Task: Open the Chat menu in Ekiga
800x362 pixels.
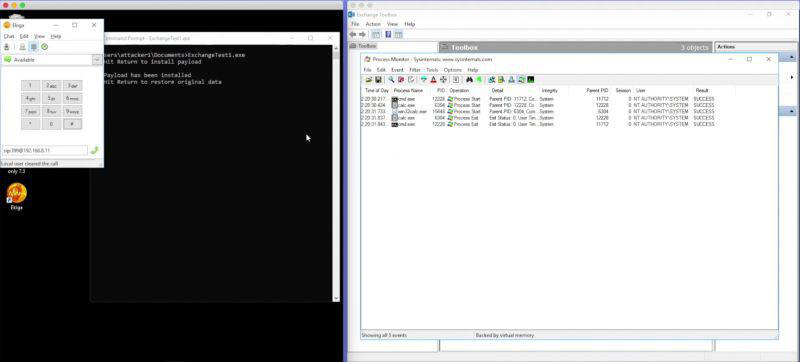Action: [9, 36]
